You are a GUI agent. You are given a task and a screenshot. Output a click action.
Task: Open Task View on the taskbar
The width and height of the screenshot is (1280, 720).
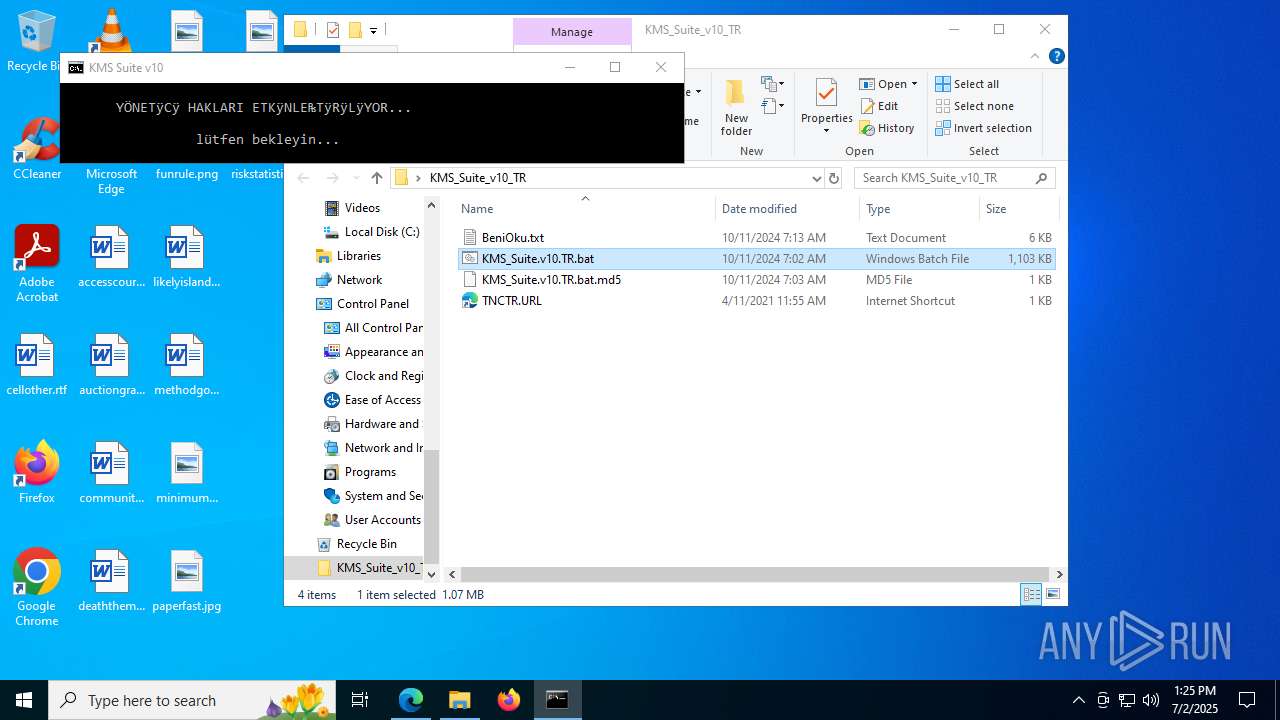click(x=360, y=700)
